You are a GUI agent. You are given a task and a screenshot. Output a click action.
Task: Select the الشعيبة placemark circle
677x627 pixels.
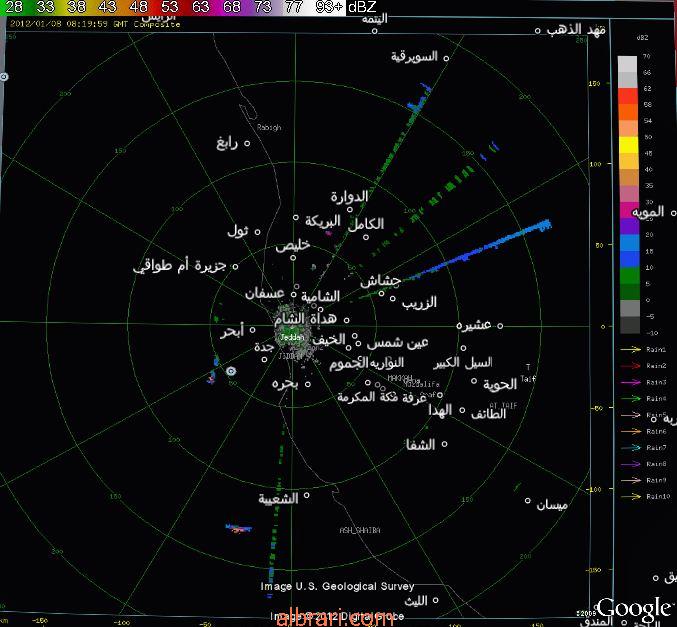(307, 495)
